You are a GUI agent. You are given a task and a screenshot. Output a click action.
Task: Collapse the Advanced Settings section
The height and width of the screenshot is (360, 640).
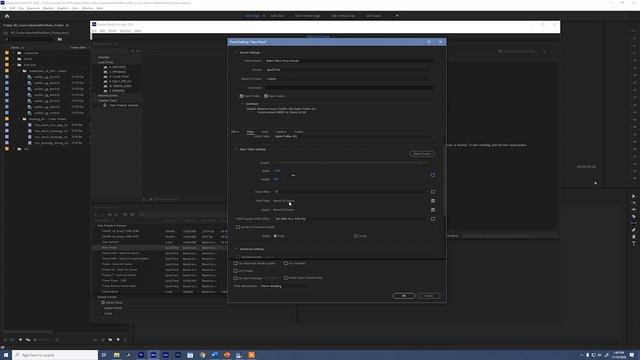point(236,249)
